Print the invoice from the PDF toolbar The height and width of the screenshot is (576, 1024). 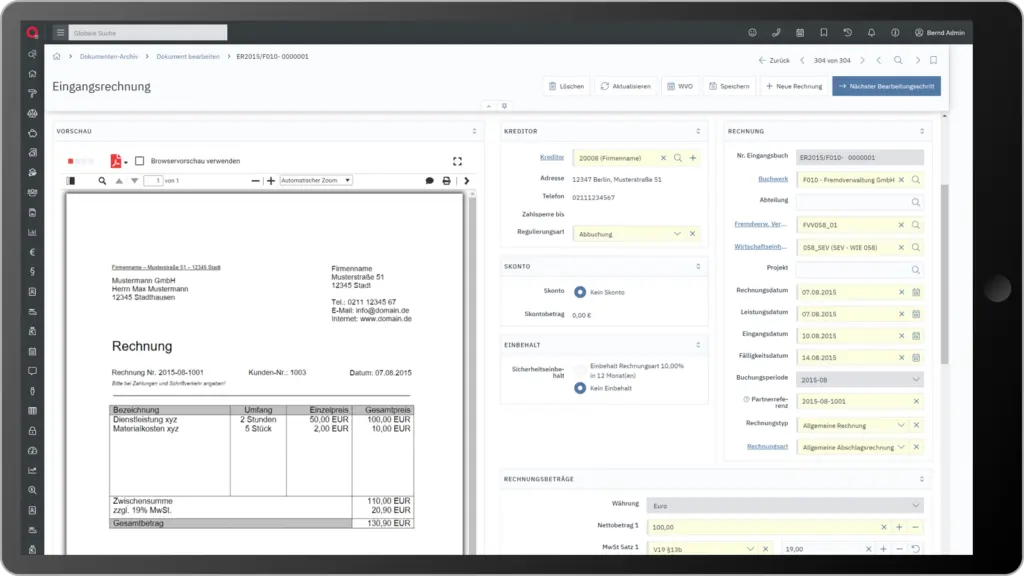[447, 182]
